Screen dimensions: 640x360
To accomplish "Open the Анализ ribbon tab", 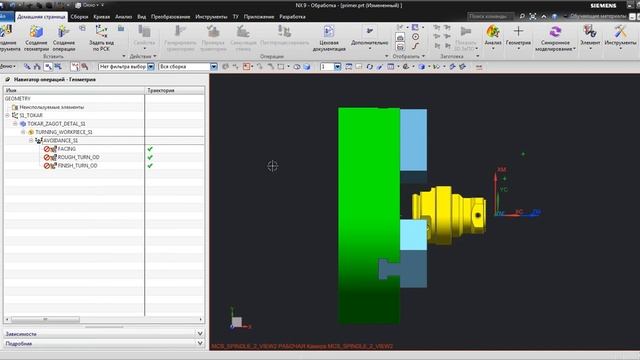I will click(123, 17).
